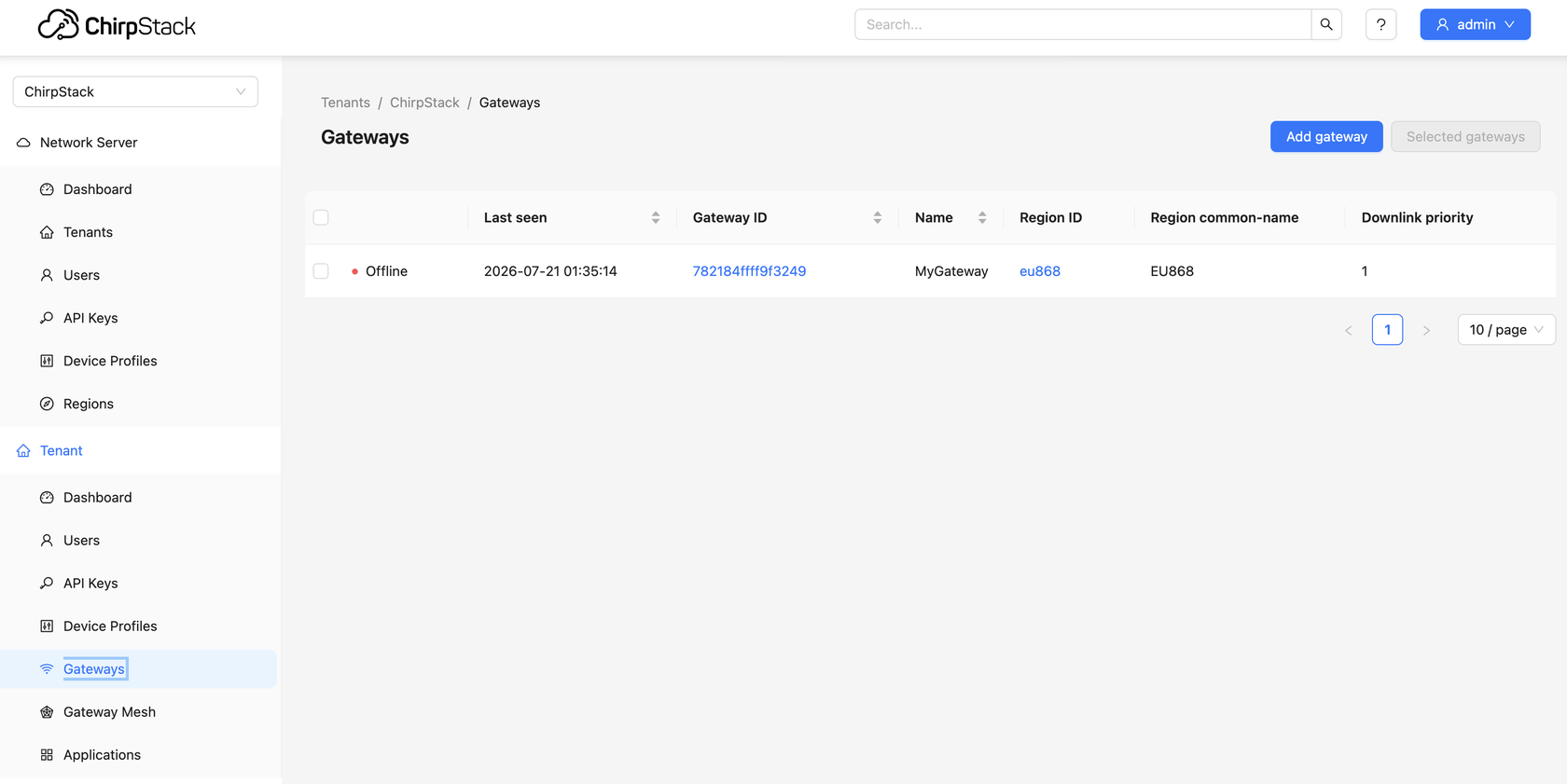Image resolution: width=1567 pixels, height=784 pixels.
Task: Click the Tenant Device Profiles icon
Action: [47, 626]
